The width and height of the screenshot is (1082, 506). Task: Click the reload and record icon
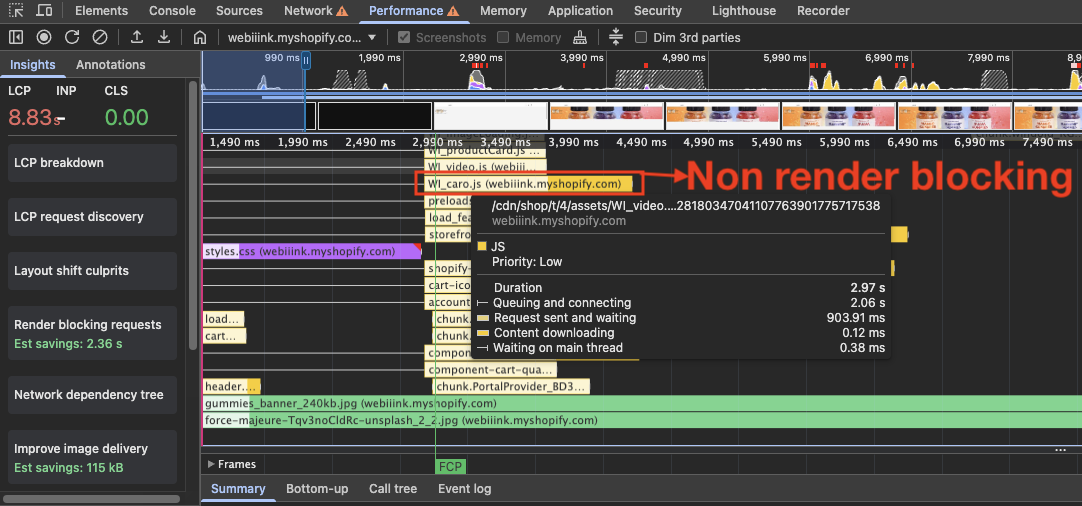(x=72, y=37)
